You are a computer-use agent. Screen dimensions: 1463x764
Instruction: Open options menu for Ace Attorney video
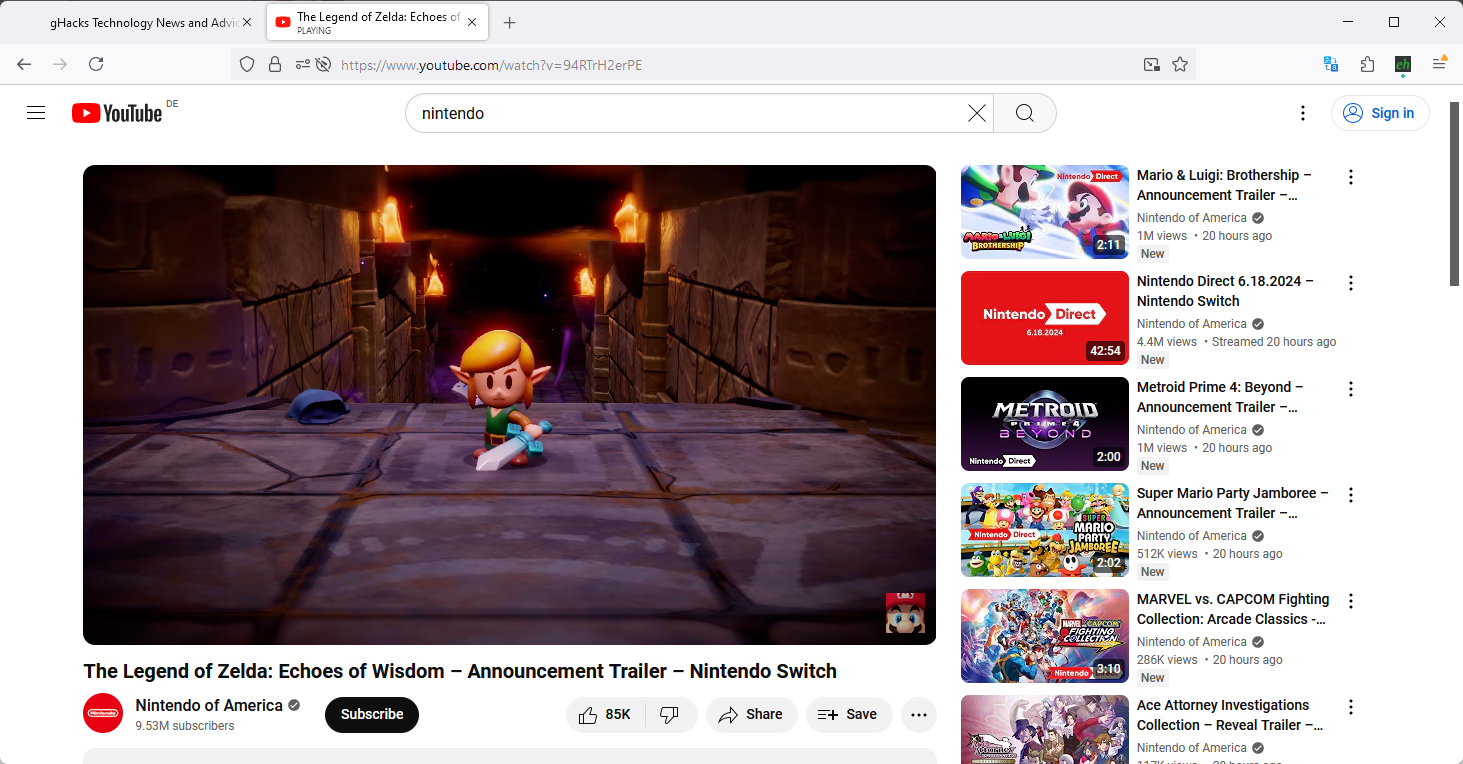click(1351, 707)
